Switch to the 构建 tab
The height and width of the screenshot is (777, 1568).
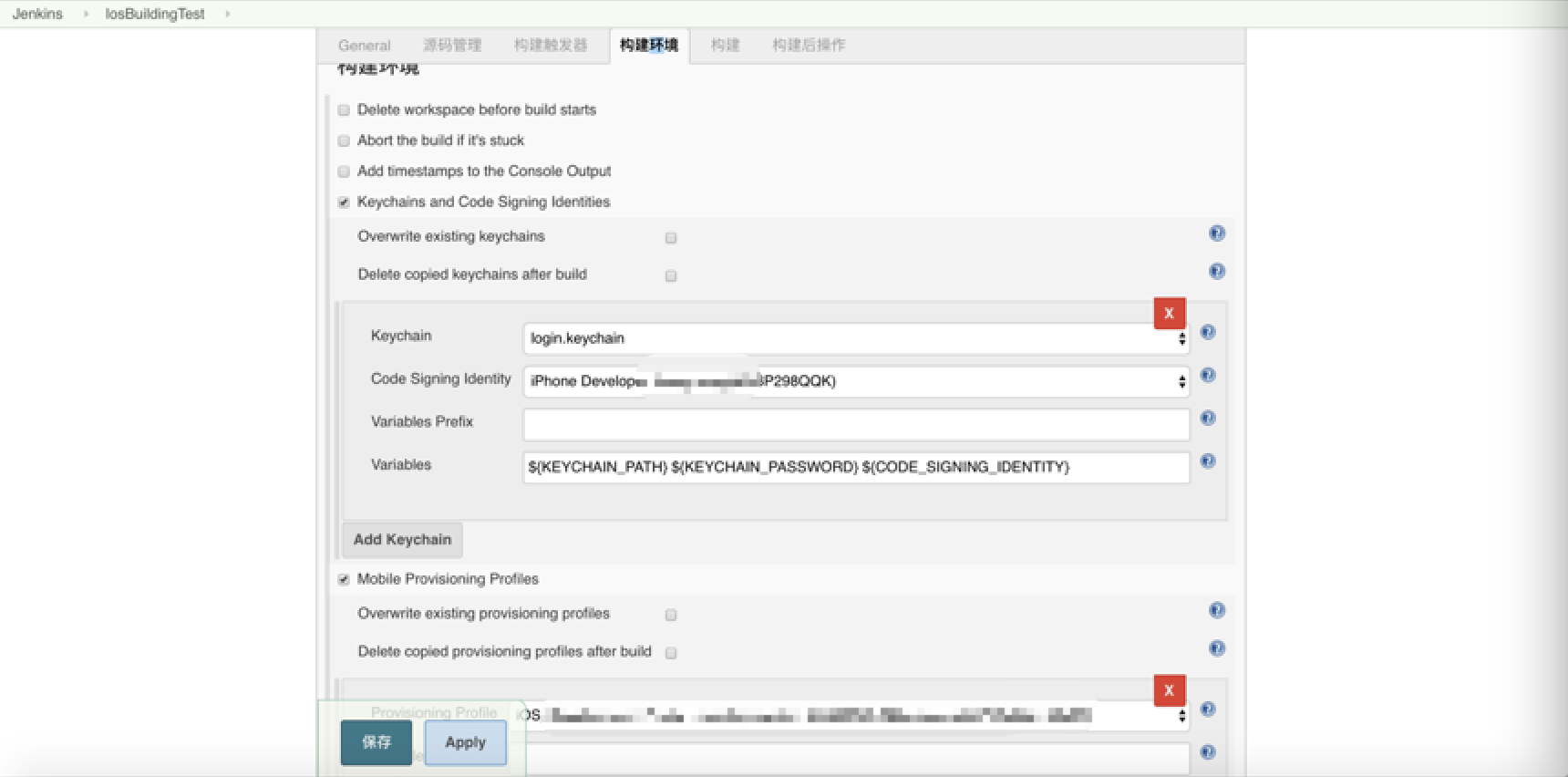[x=726, y=46]
